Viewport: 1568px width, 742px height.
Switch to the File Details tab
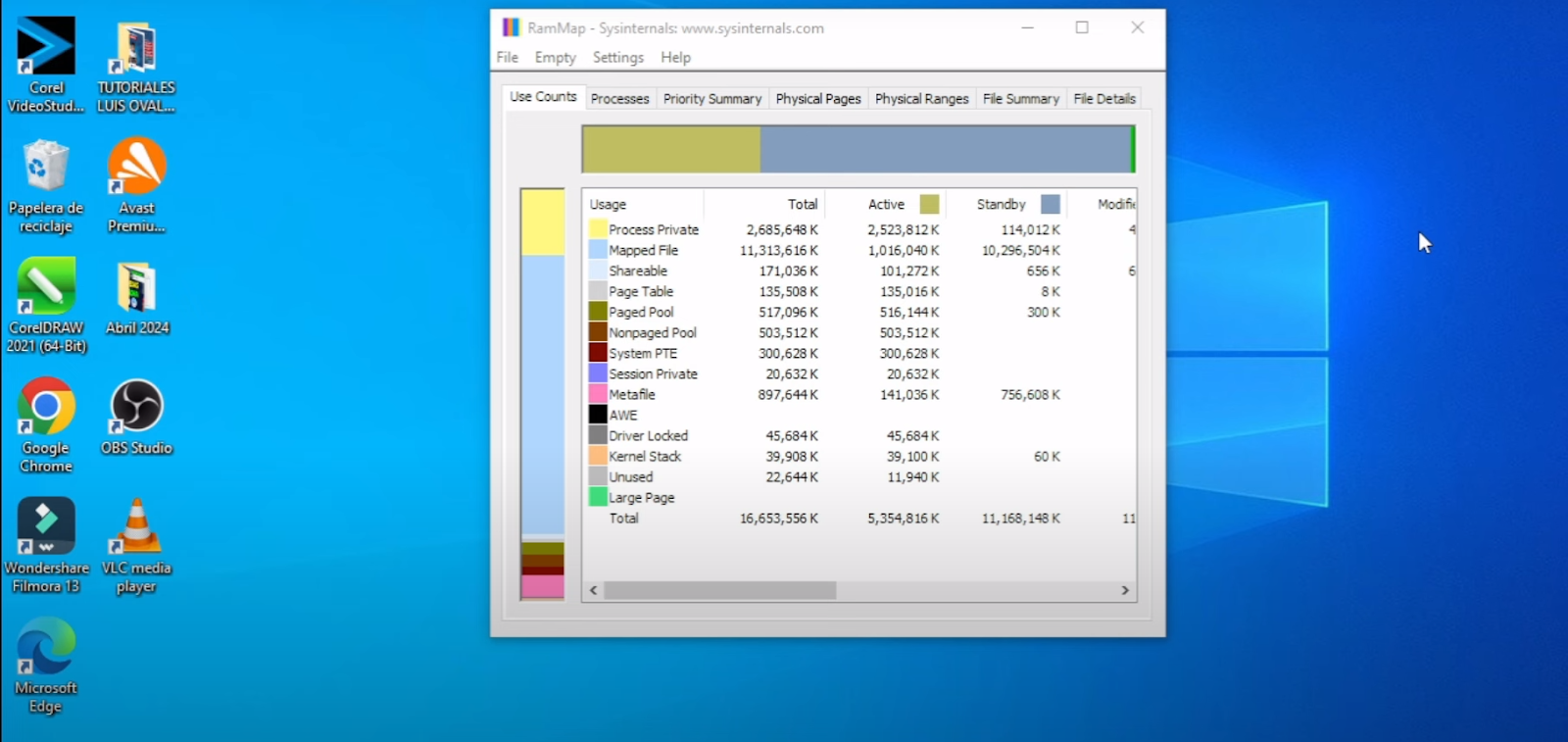point(1104,99)
